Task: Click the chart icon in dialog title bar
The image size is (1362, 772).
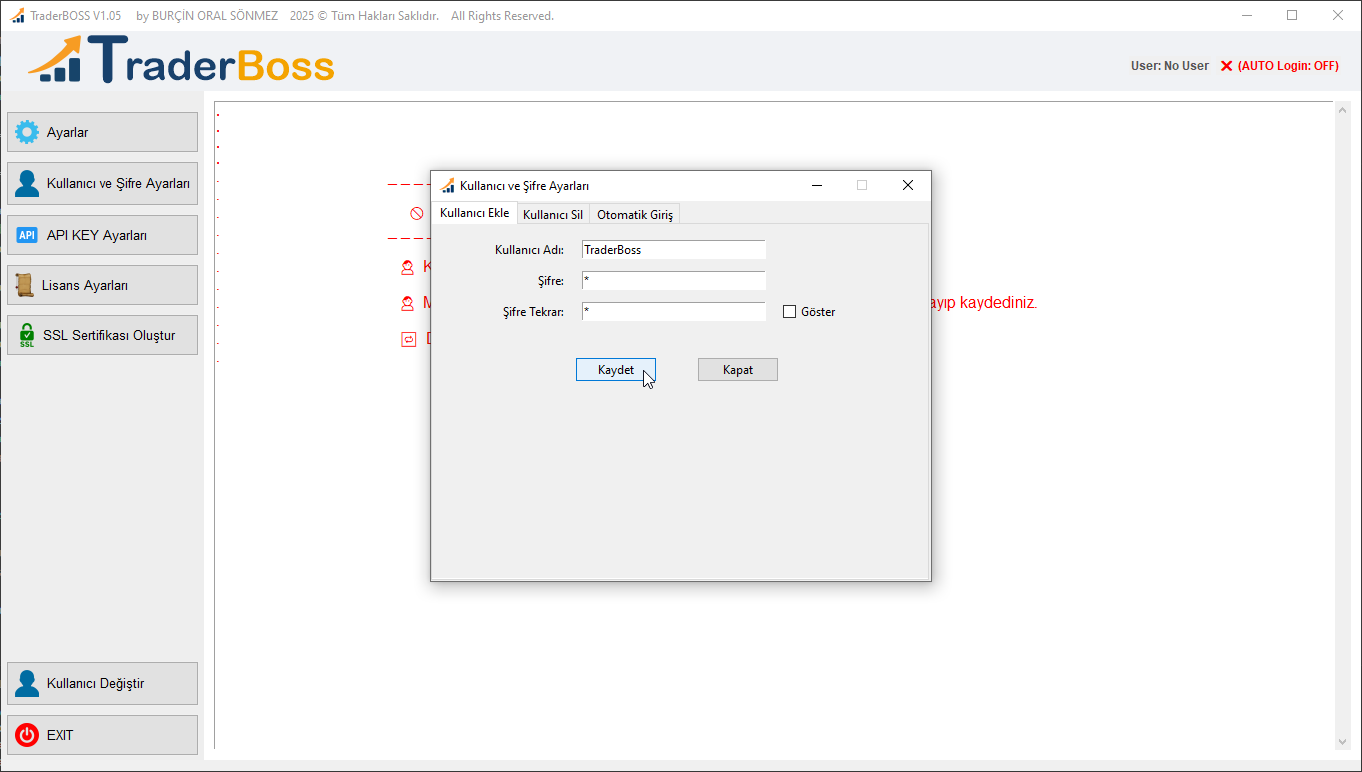Action: pos(447,185)
